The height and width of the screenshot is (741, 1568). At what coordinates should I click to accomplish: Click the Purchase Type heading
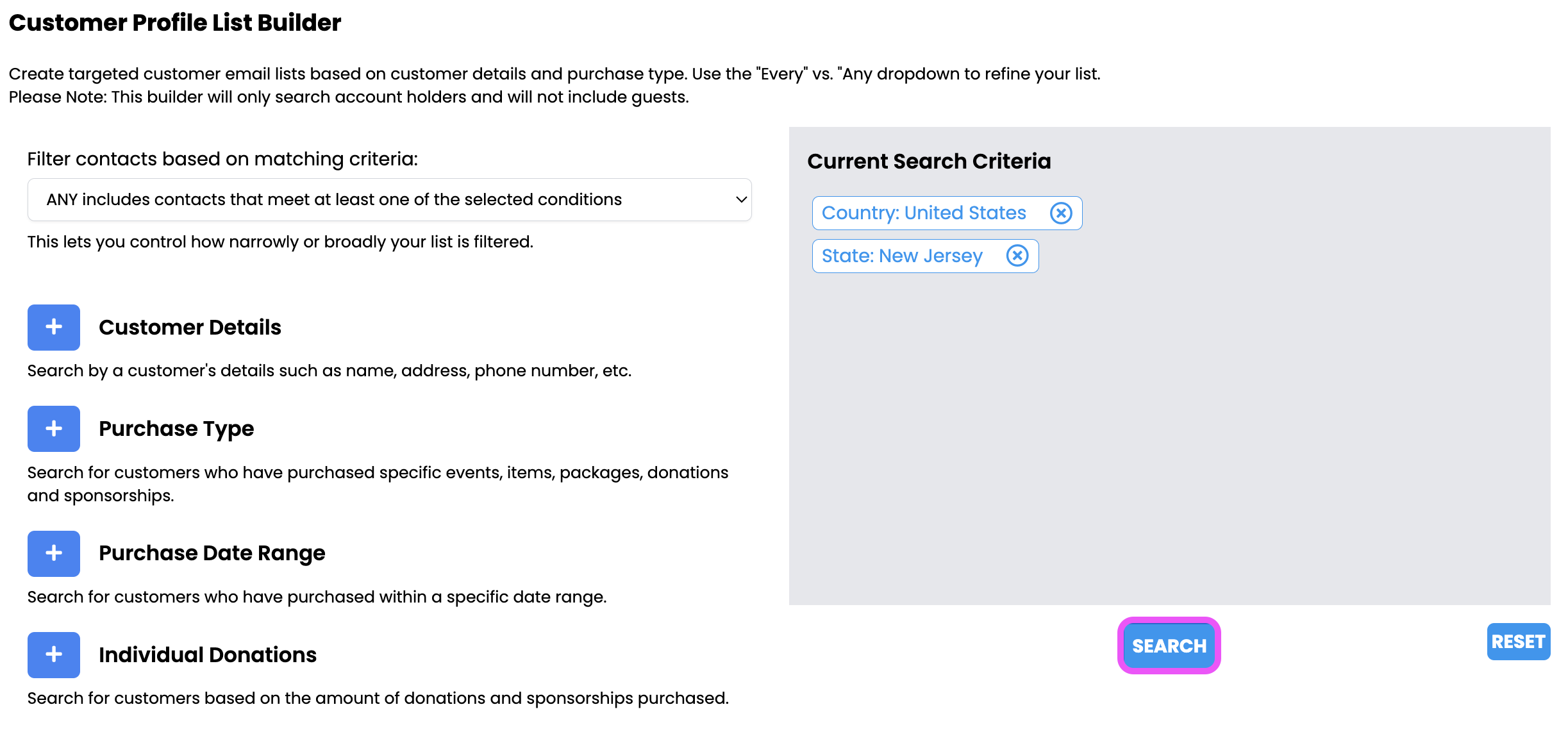click(x=176, y=428)
